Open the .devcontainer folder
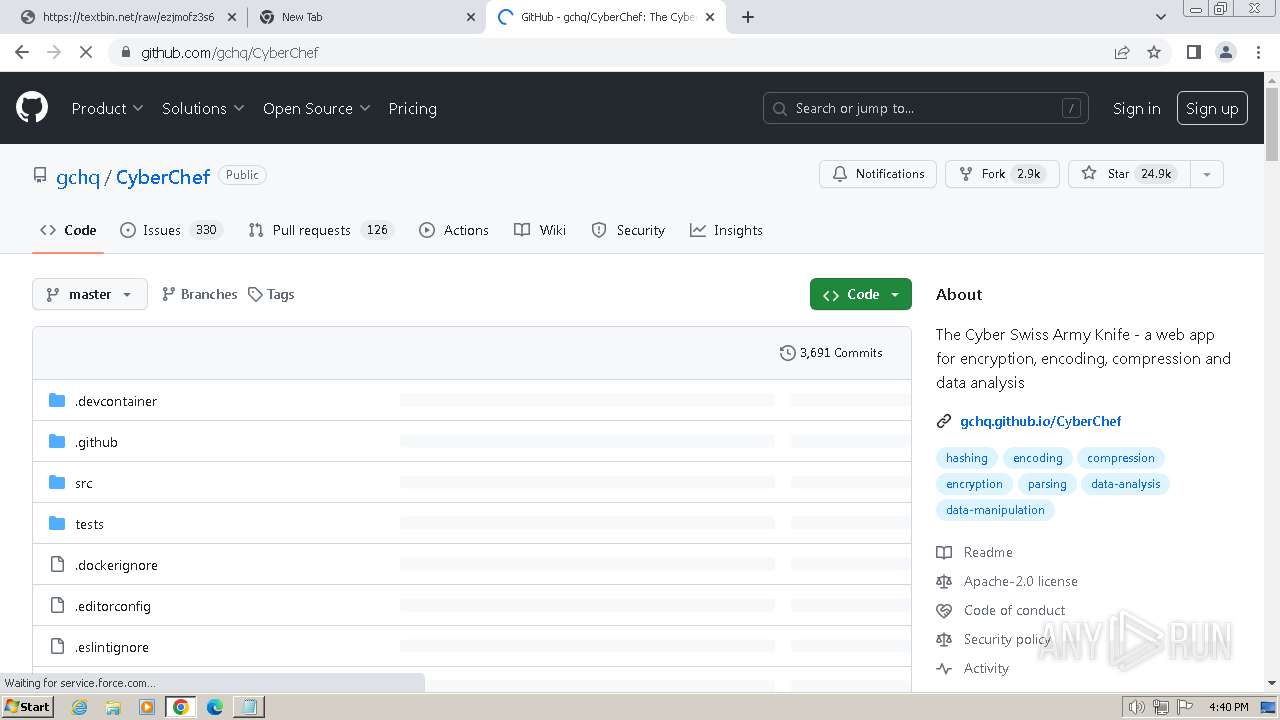 (116, 401)
